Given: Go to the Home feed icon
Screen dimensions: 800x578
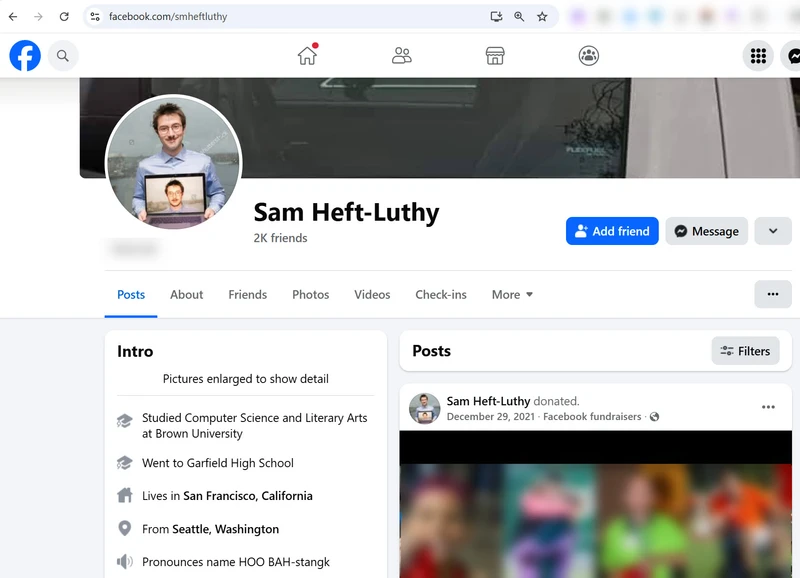Looking at the screenshot, I should tap(307, 56).
